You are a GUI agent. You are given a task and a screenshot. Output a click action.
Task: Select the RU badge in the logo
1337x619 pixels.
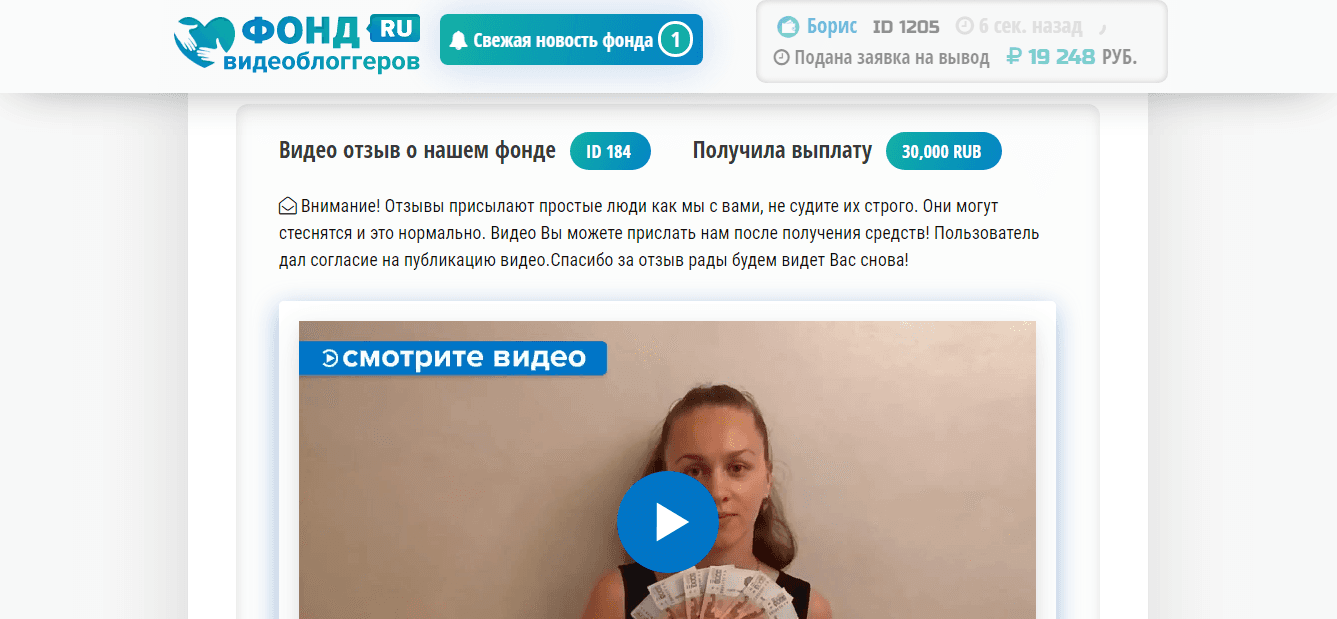click(395, 28)
